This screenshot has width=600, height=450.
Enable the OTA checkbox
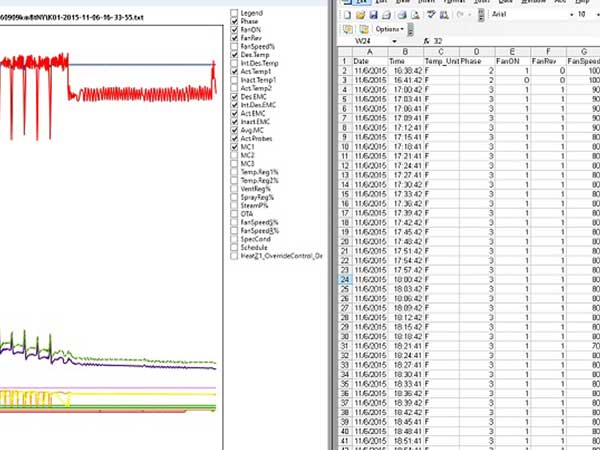[x=234, y=214]
